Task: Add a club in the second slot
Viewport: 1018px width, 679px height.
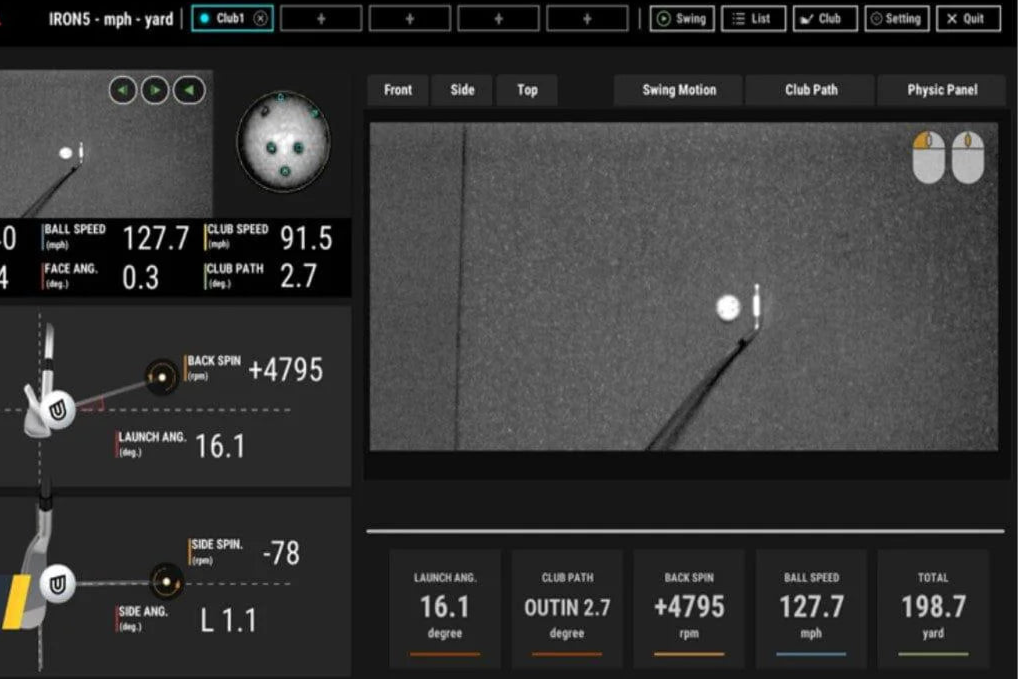Action: [x=320, y=18]
